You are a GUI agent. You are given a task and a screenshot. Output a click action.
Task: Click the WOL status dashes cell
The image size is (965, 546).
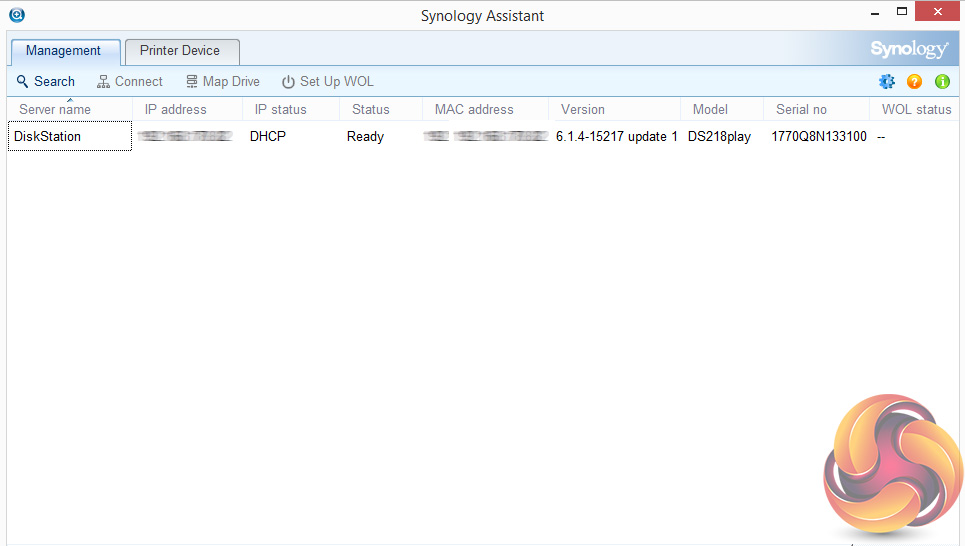tap(881, 137)
